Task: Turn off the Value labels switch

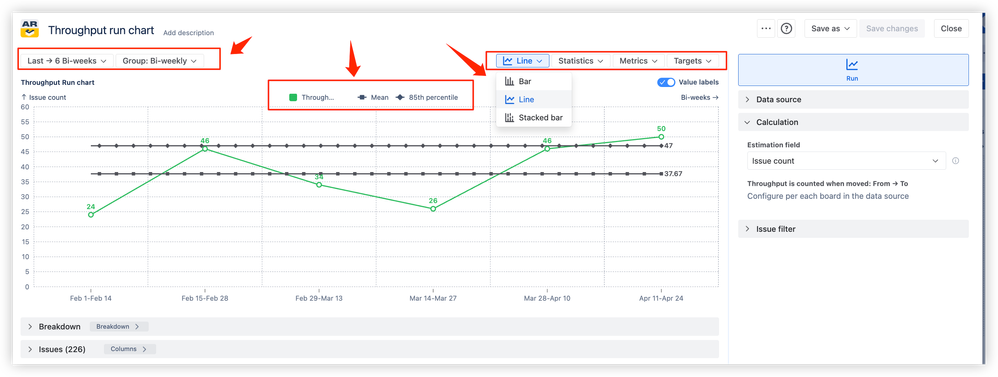Action: click(666, 82)
